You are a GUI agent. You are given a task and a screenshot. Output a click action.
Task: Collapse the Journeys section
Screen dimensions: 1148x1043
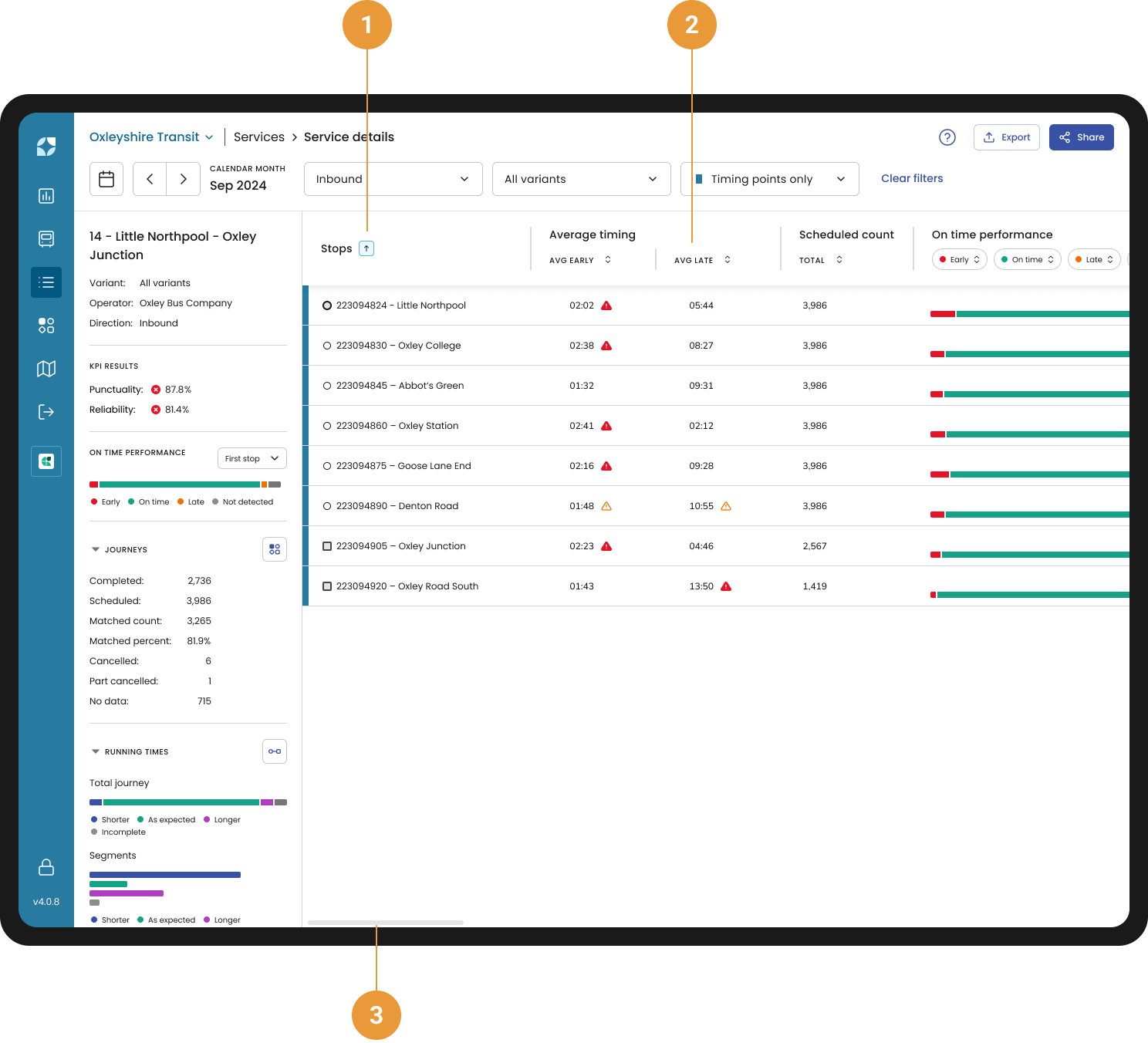point(96,549)
